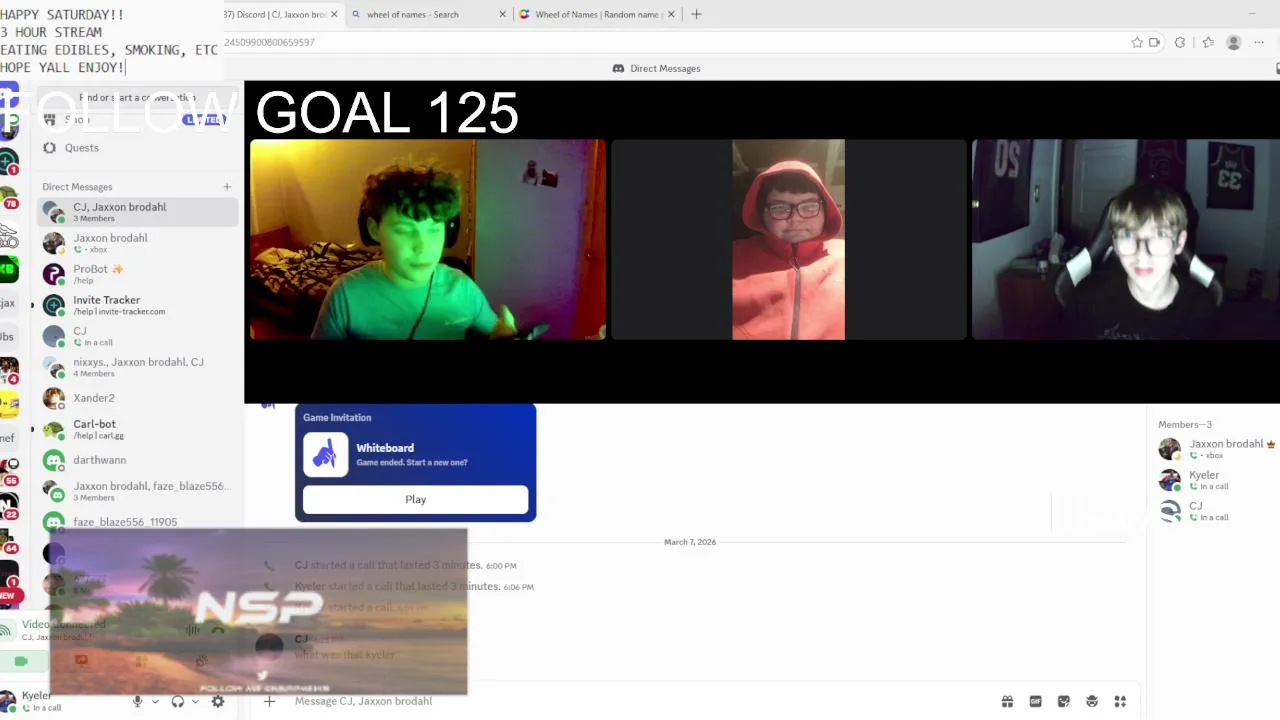Select the CJ, Jaxxon brodahl group chat

click(139, 211)
